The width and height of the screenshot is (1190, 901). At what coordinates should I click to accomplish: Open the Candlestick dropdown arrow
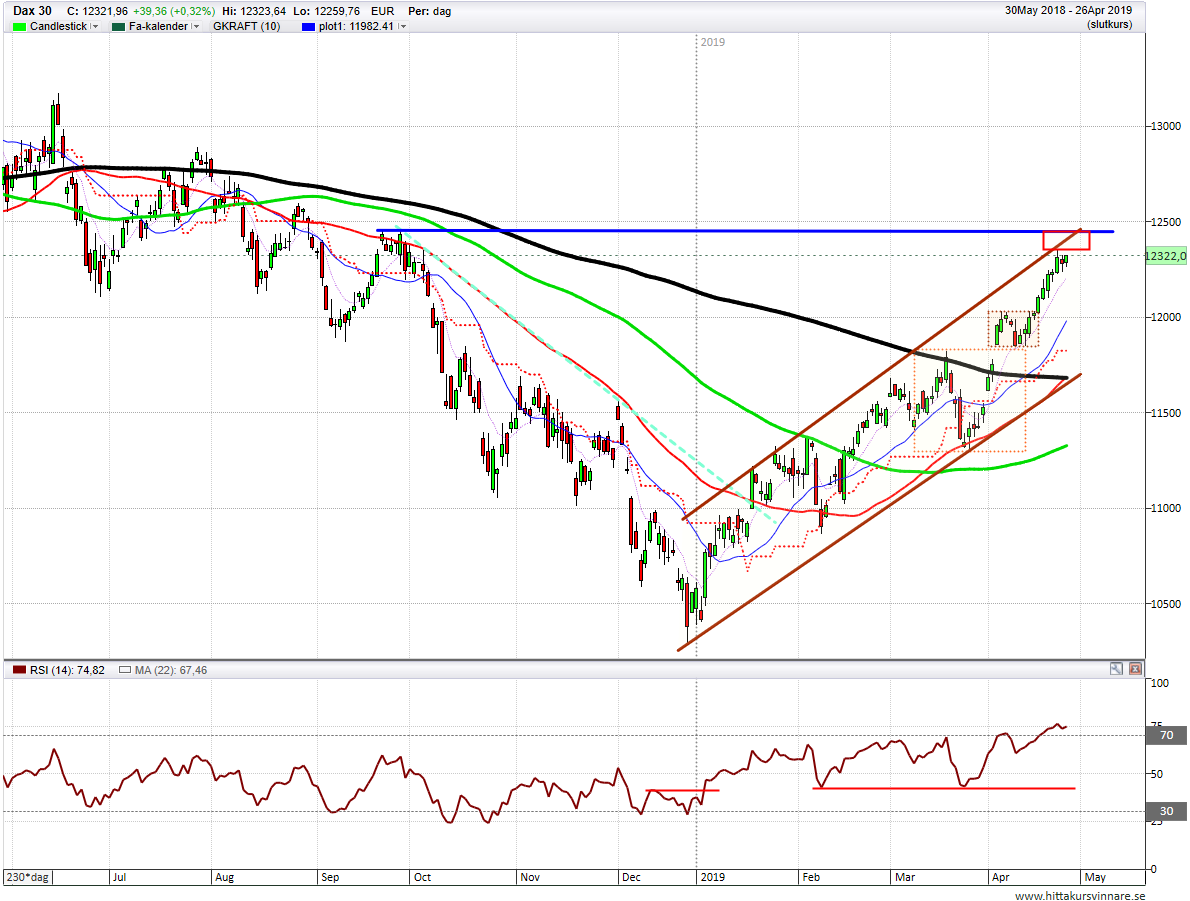[95, 27]
